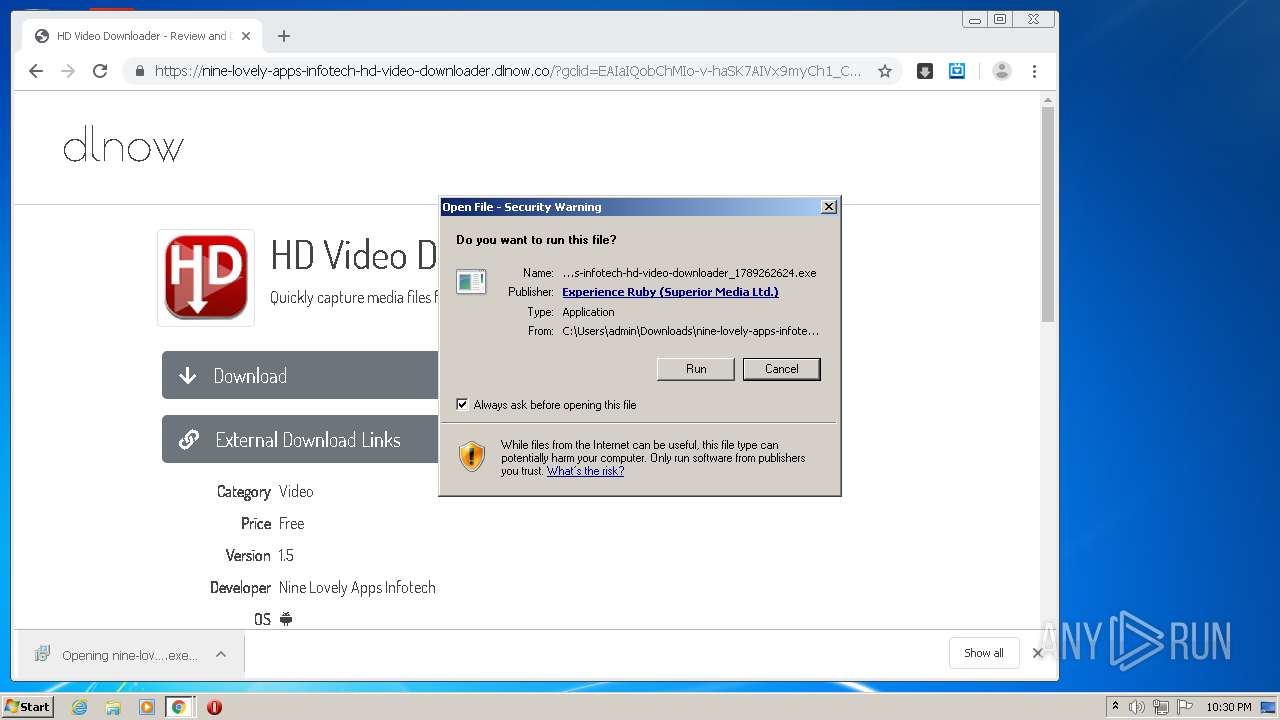Close the downloads bar
Viewport: 1280px width, 720px height.
[x=1037, y=653]
